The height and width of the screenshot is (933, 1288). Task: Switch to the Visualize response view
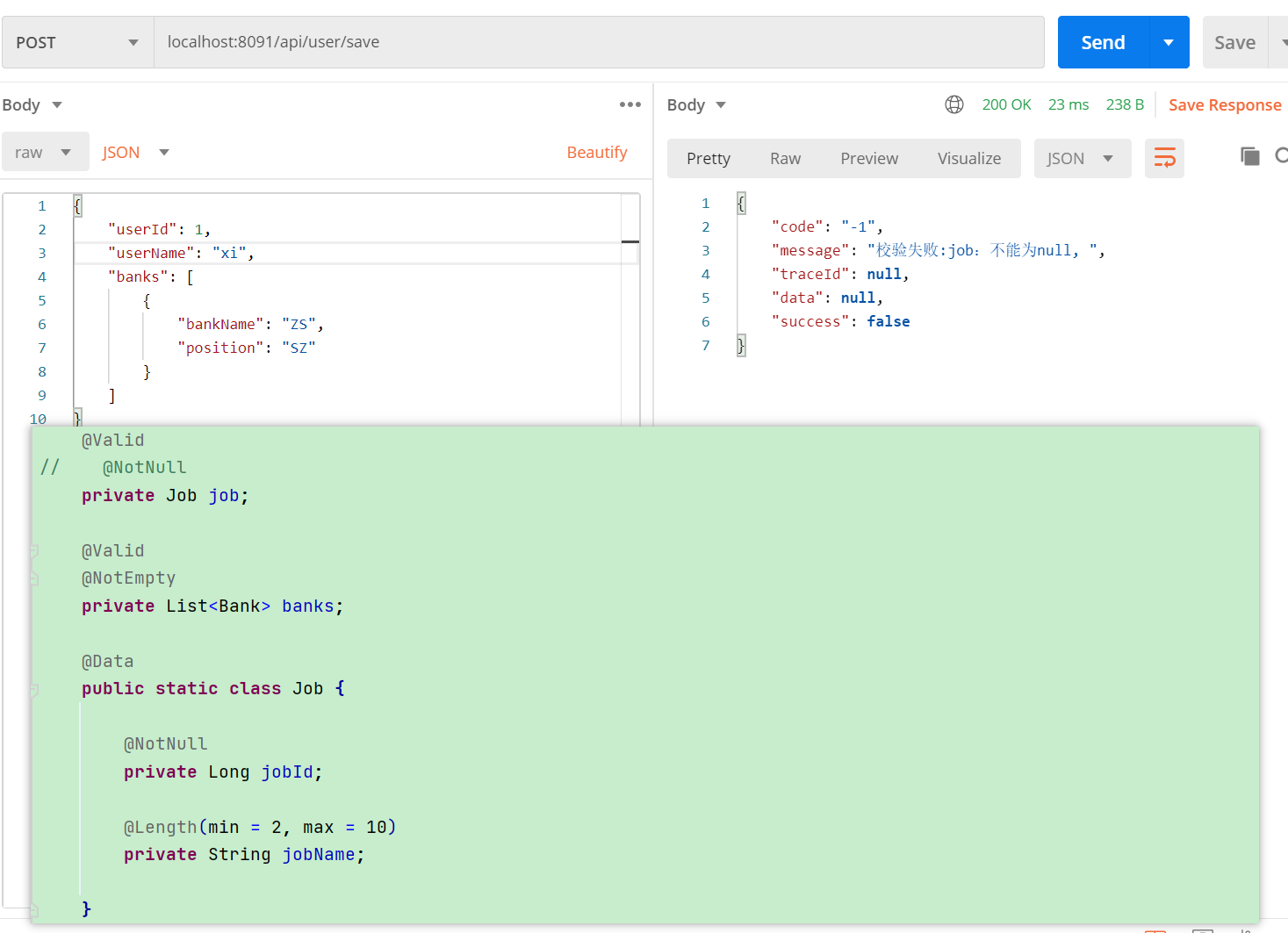[969, 158]
